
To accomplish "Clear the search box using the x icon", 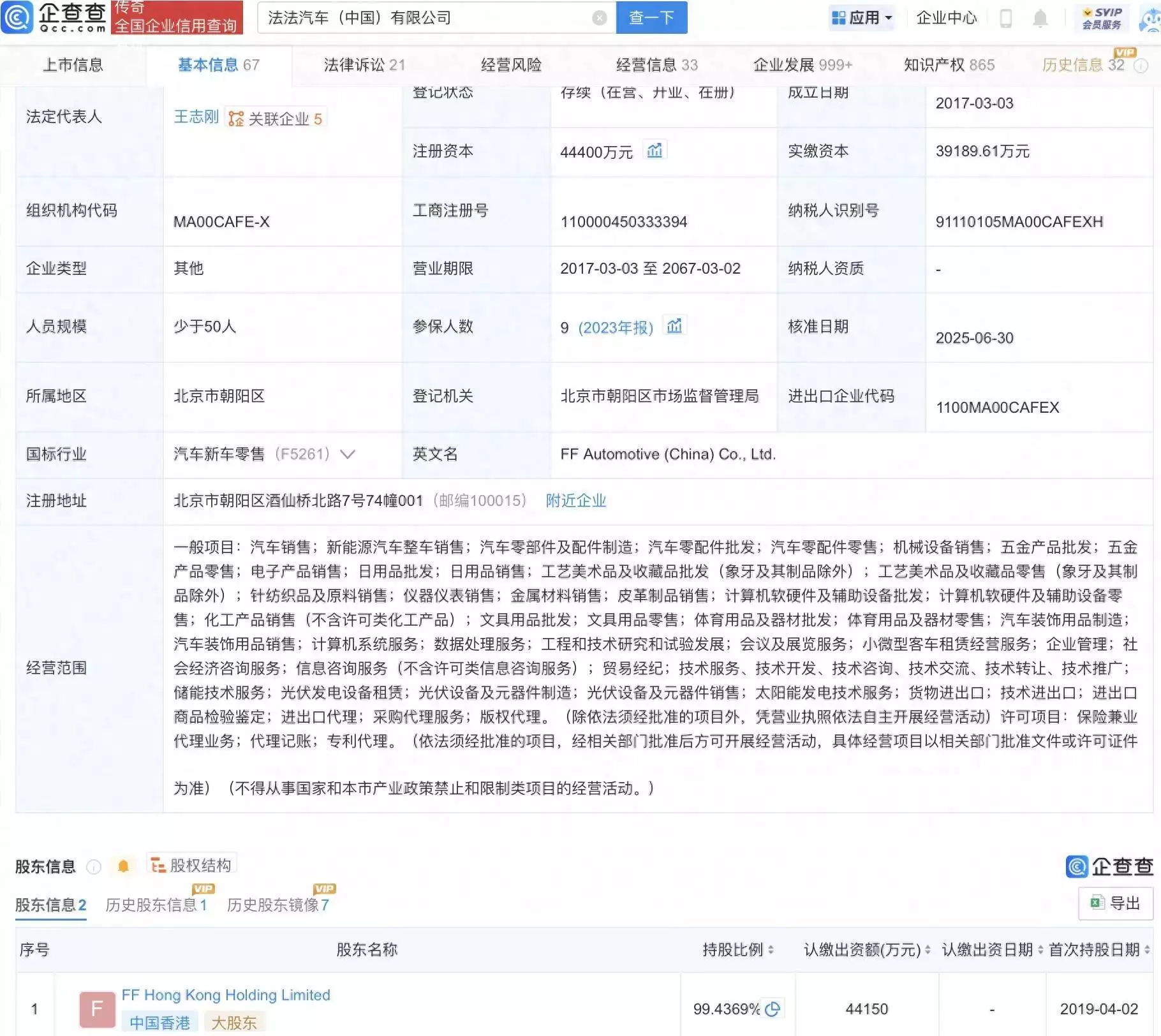I will click(598, 18).
